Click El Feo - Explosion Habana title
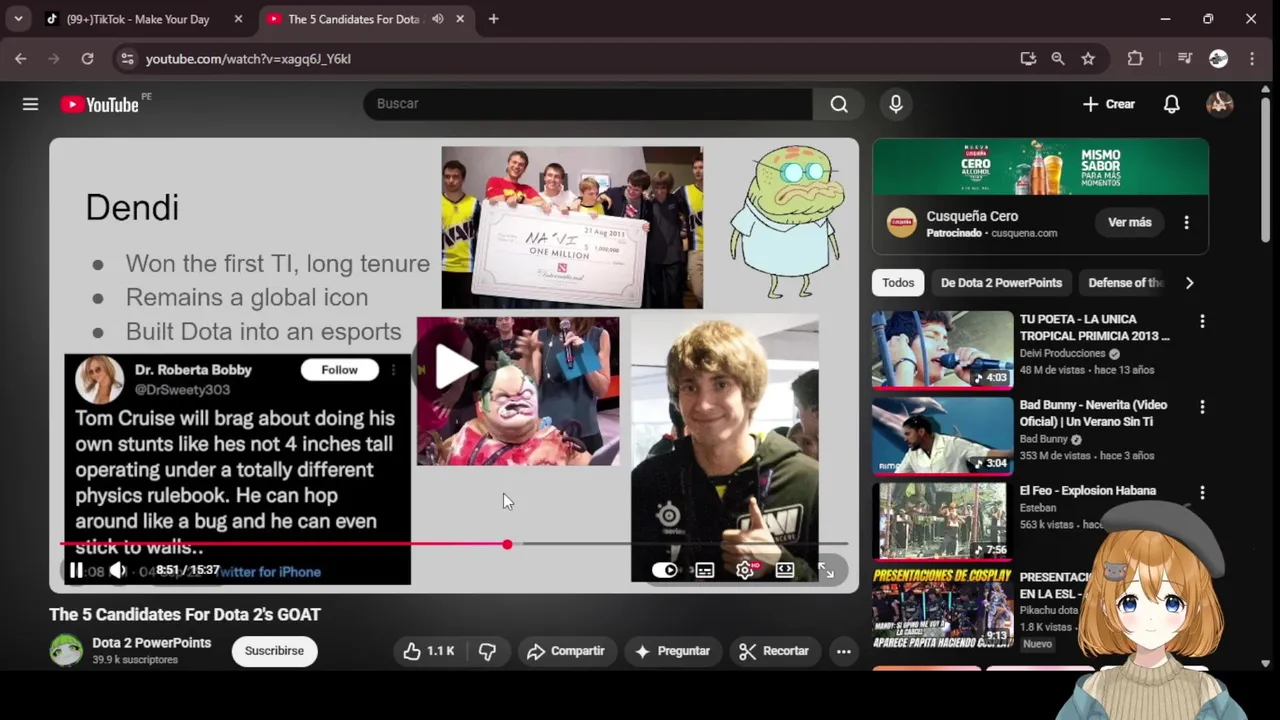Viewport: 1280px width, 720px height. 1088,491
